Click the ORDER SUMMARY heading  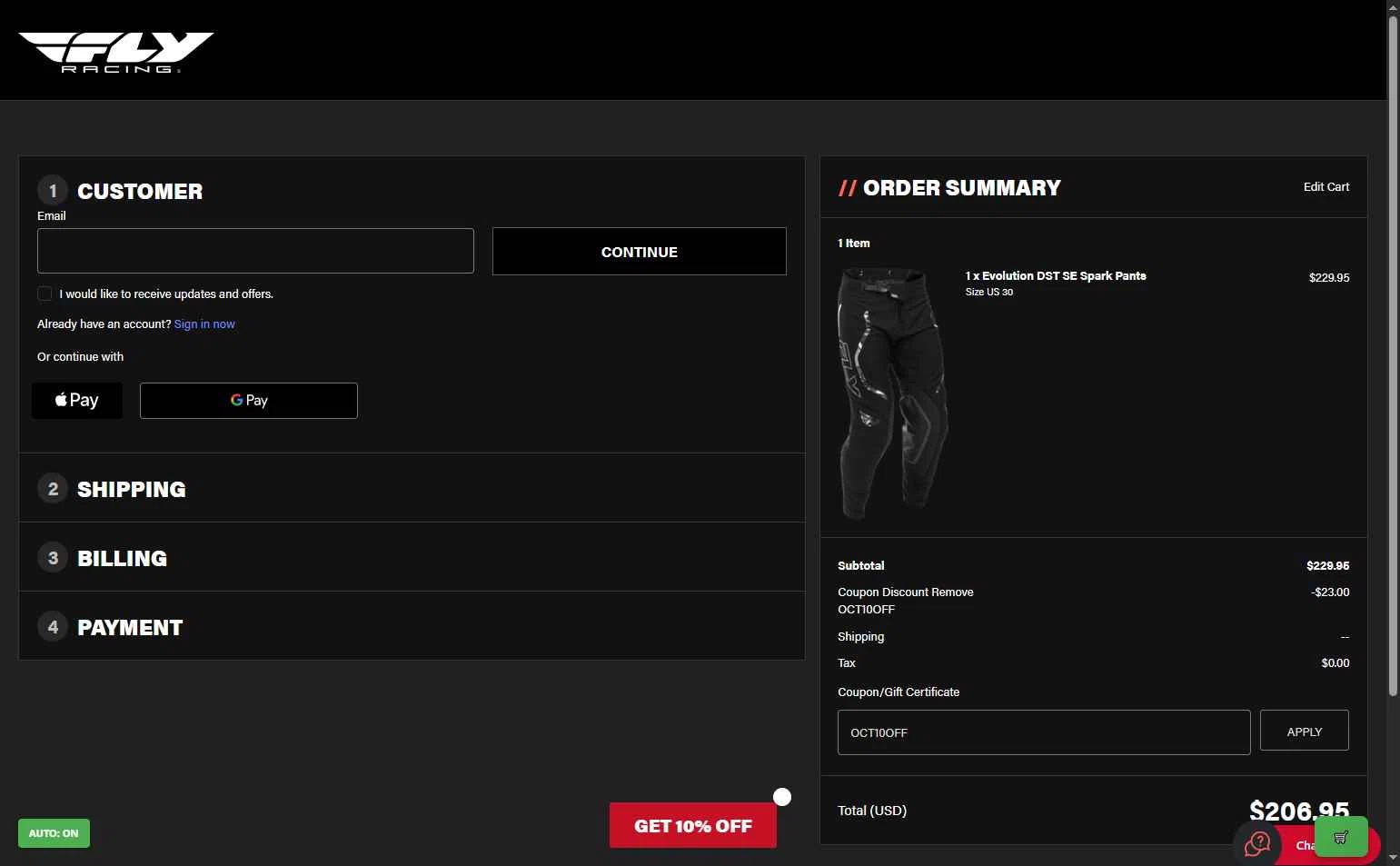pyautogui.click(x=962, y=188)
